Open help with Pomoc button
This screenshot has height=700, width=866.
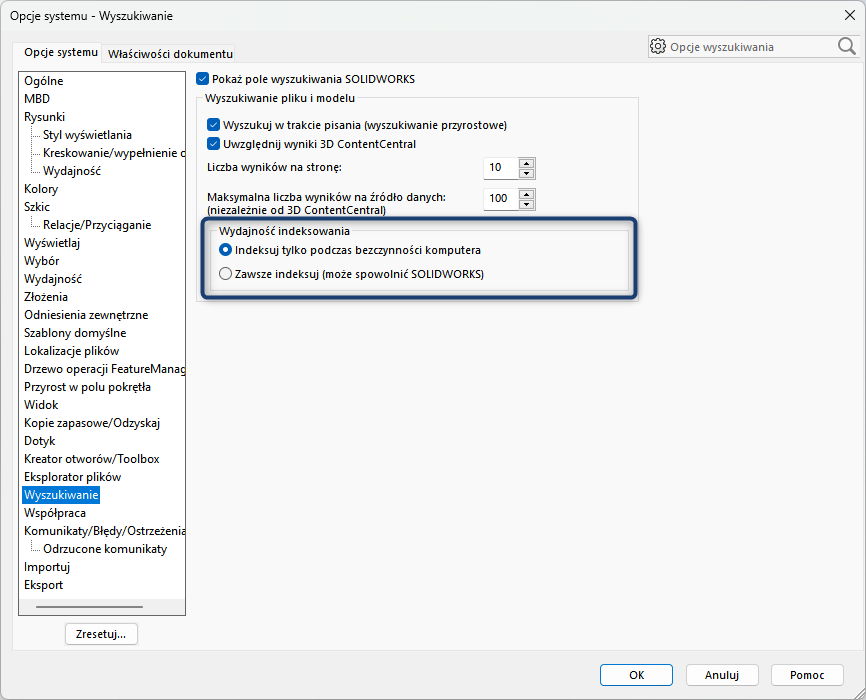coord(807,675)
